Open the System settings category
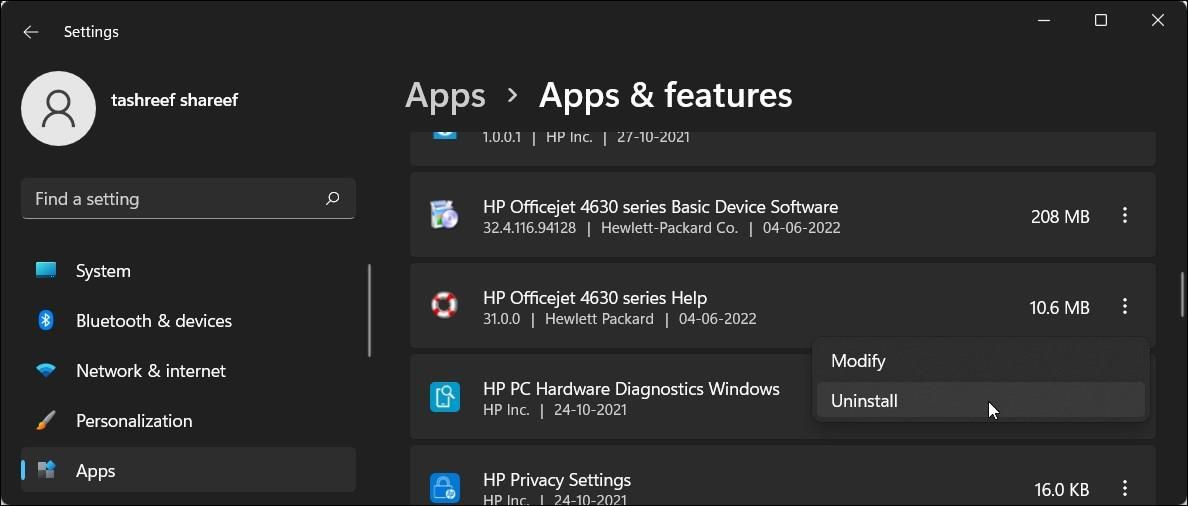Image resolution: width=1188 pixels, height=506 pixels. point(103,271)
